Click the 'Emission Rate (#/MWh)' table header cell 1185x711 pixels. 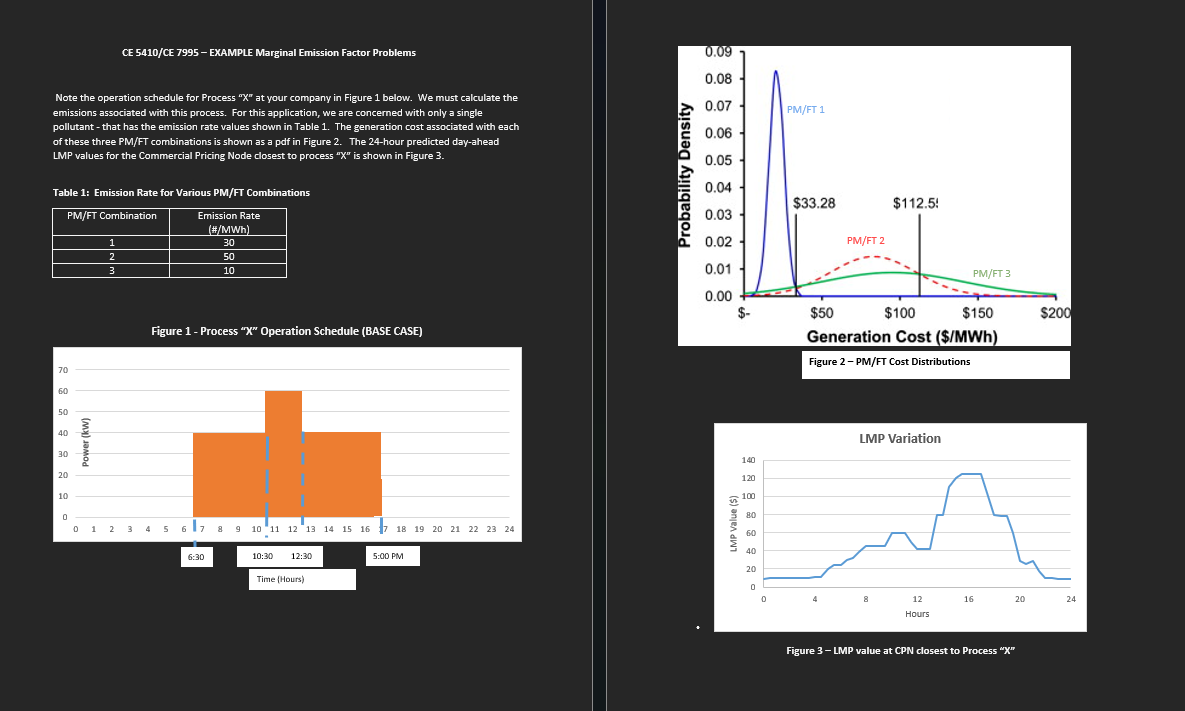[x=228, y=222]
